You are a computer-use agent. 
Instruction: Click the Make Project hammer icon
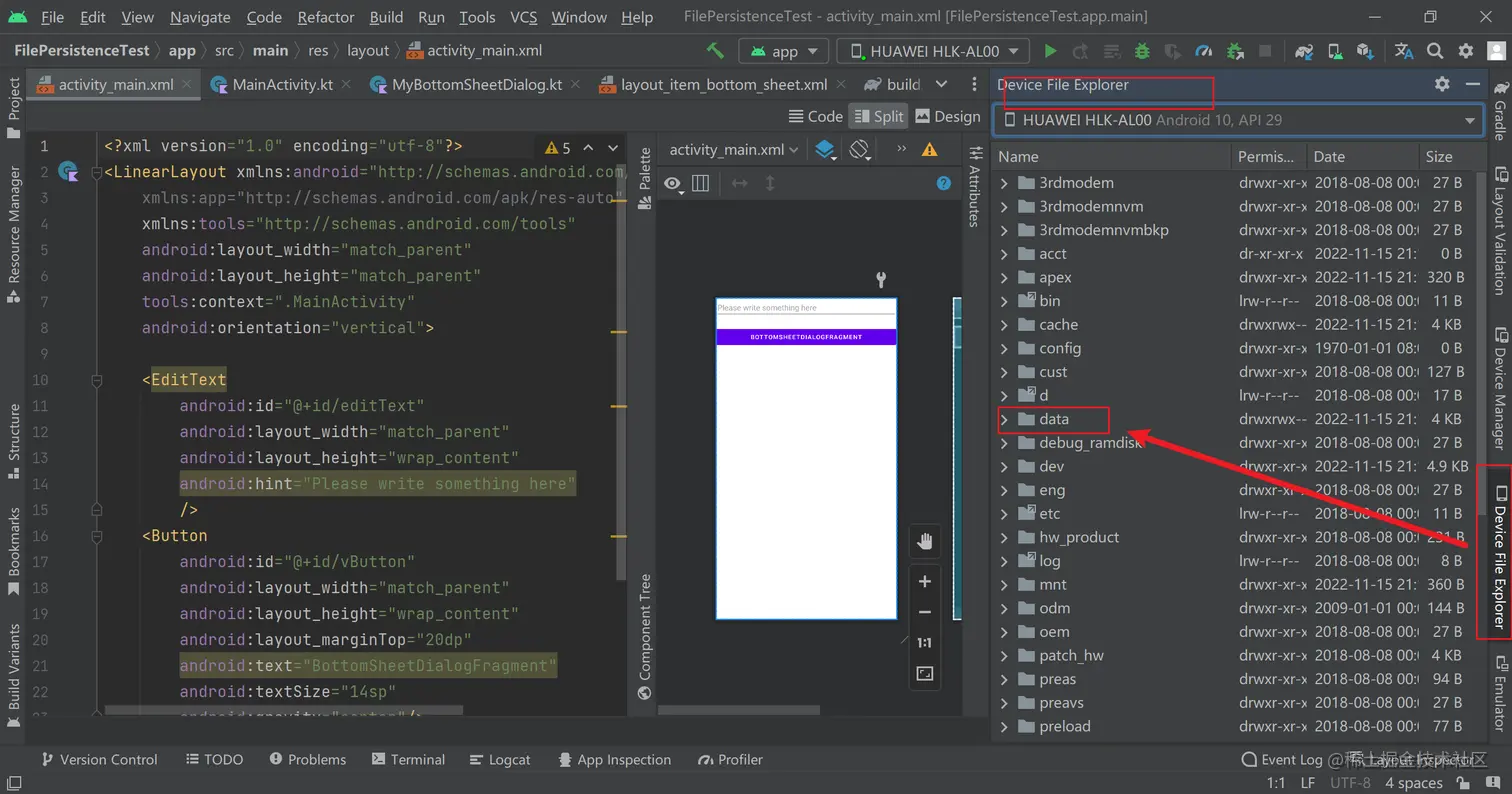(715, 51)
